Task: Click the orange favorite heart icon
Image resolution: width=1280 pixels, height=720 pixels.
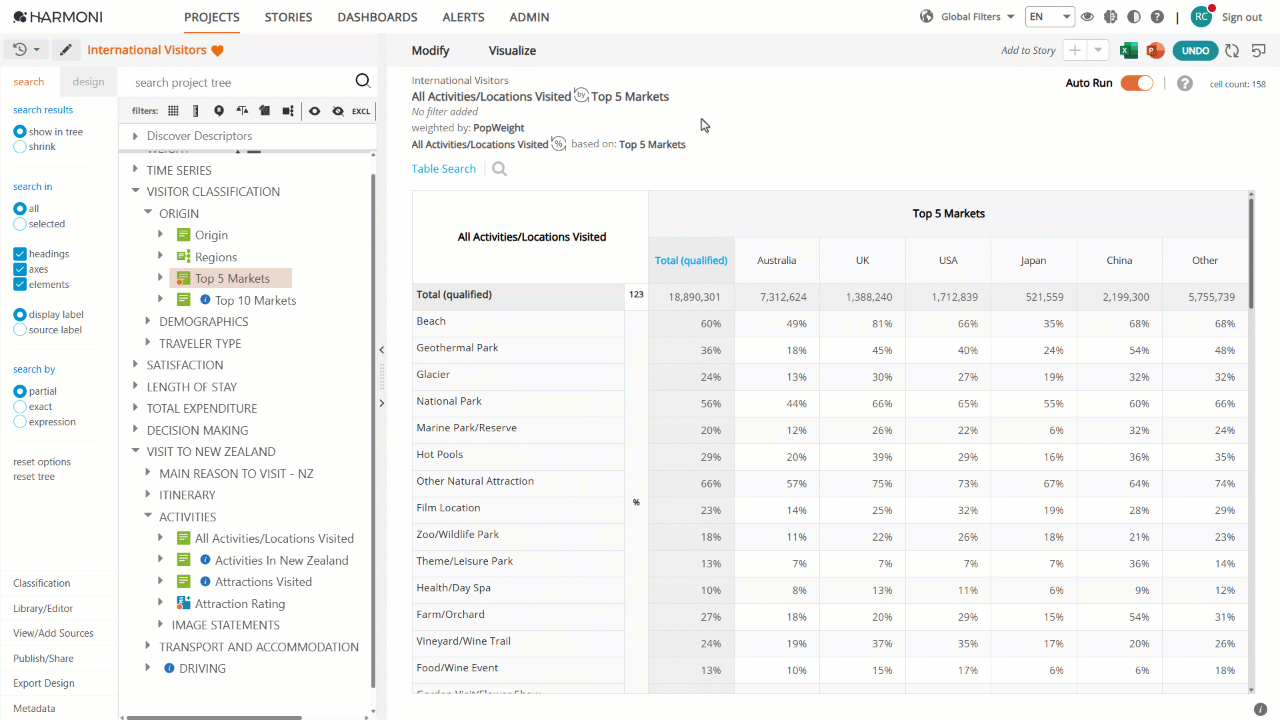Action: point(217,50)
